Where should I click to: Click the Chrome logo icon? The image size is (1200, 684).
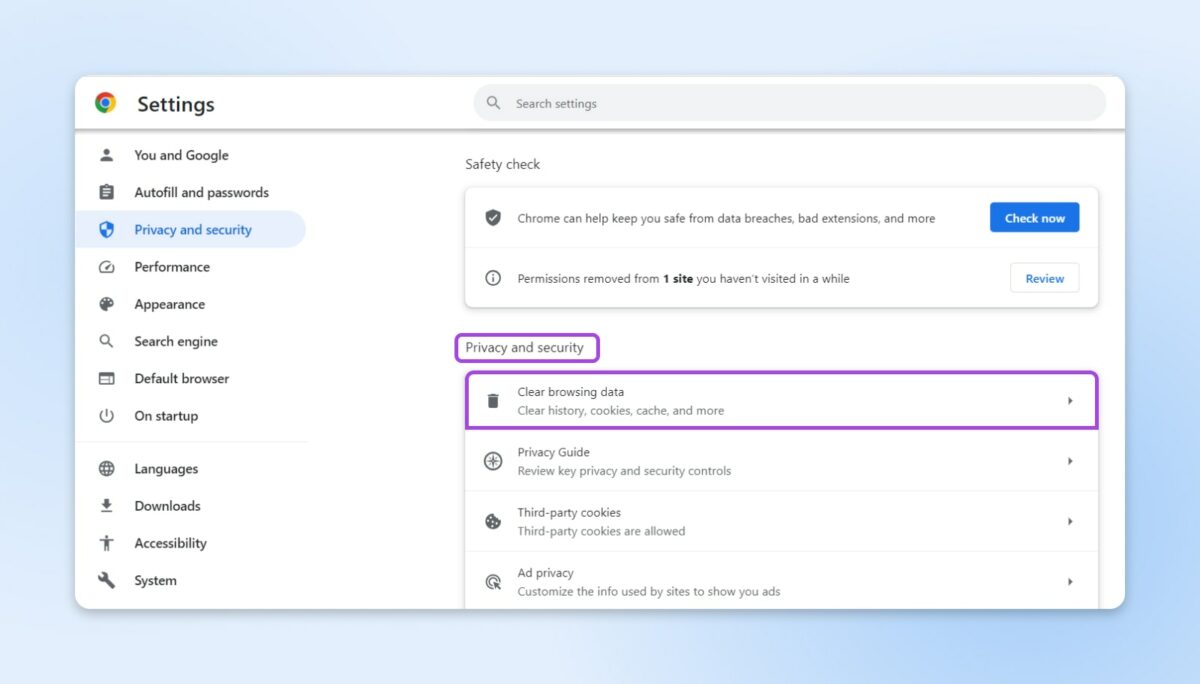click(105, 103)
